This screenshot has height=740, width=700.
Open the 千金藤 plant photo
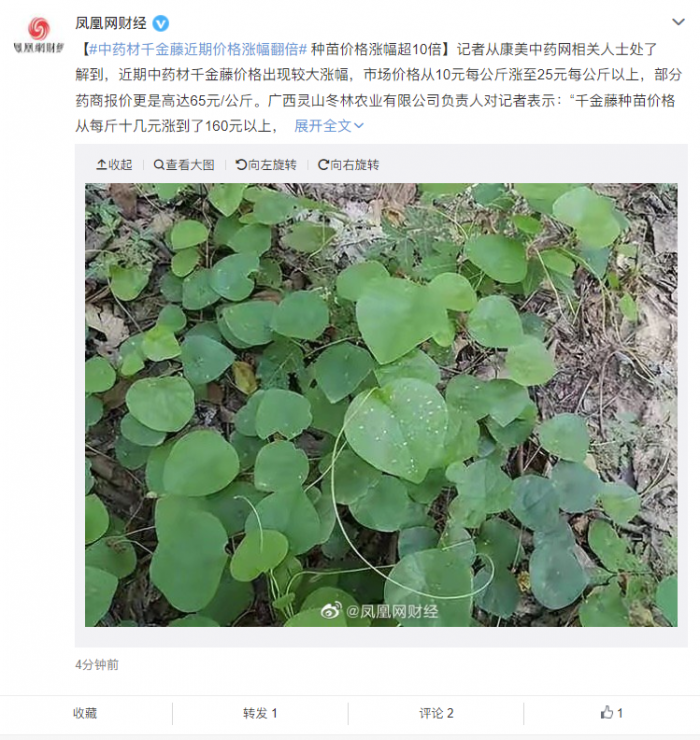pos(381,405)
